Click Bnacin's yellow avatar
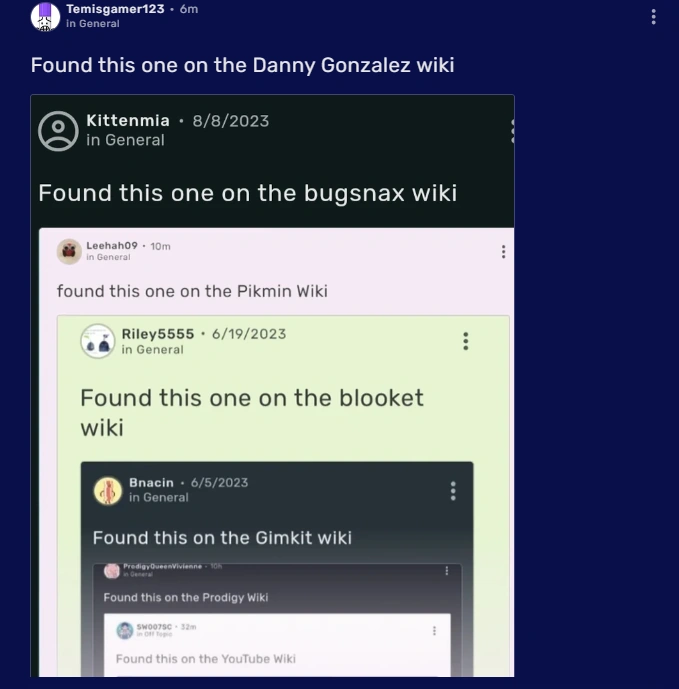Viewport: 679px width, 689px height. [108, 491]
